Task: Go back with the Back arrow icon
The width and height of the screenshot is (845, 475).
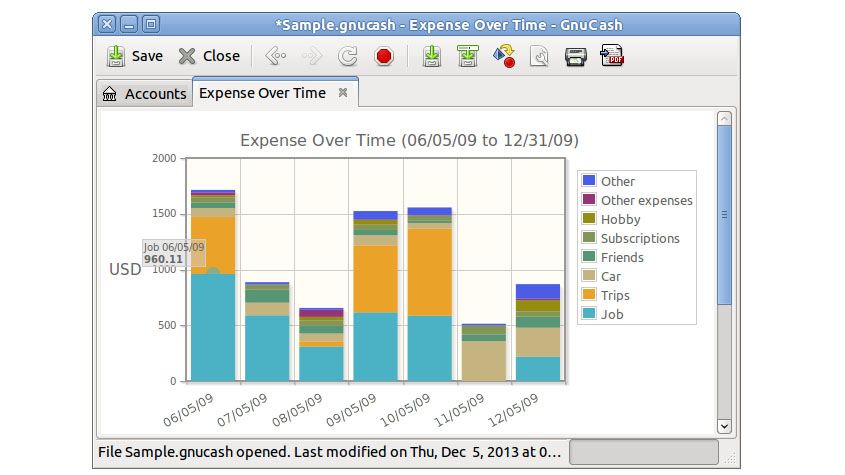Action: 275,56
